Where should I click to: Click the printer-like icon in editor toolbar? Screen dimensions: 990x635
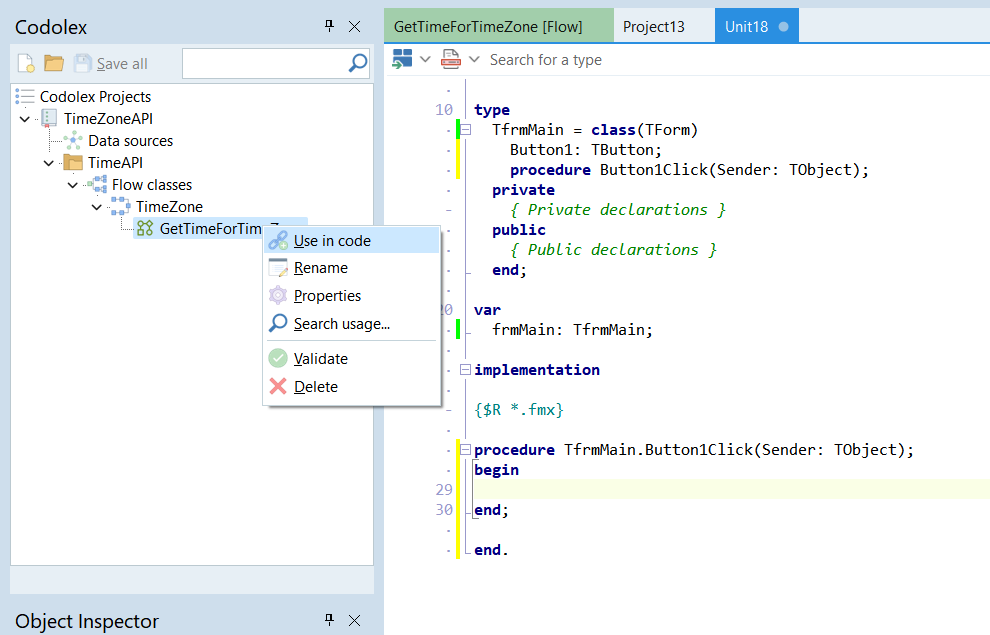pyautogui.click(x=451, y=59)
